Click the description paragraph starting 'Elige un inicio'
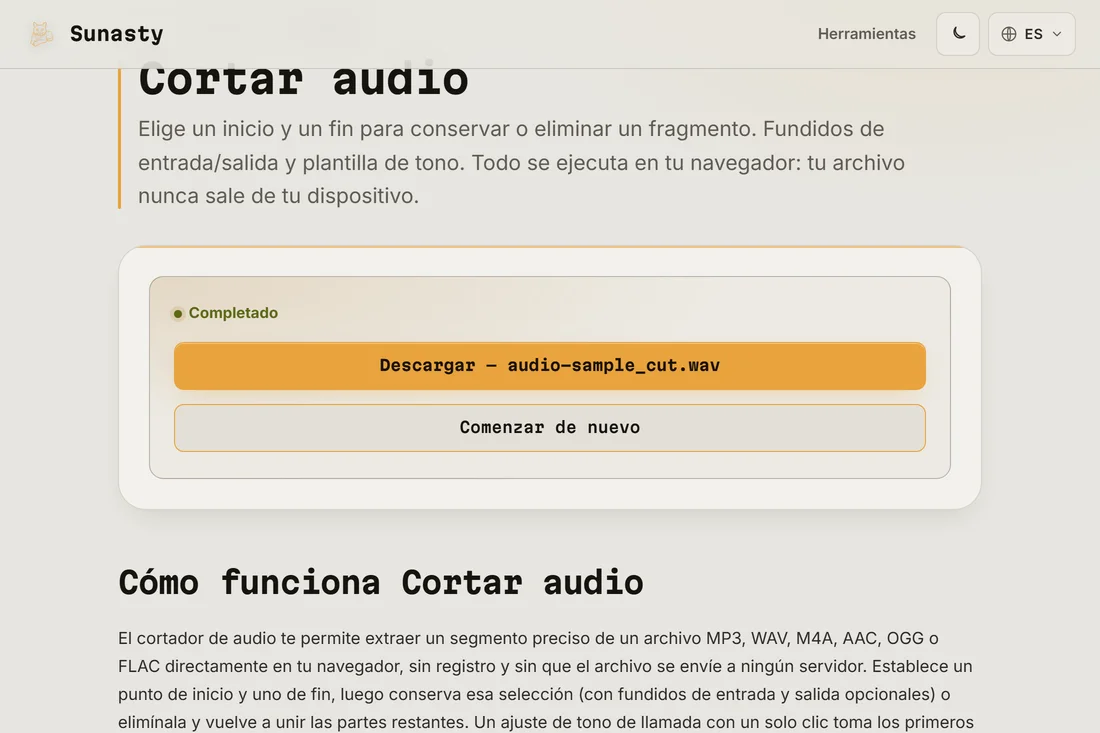 point(521,162)
